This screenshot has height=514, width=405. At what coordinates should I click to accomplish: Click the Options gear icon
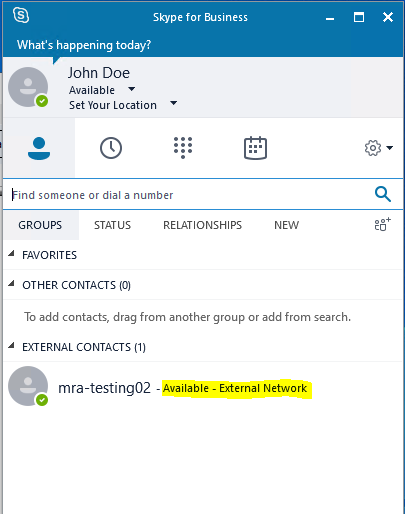point(373,148)
